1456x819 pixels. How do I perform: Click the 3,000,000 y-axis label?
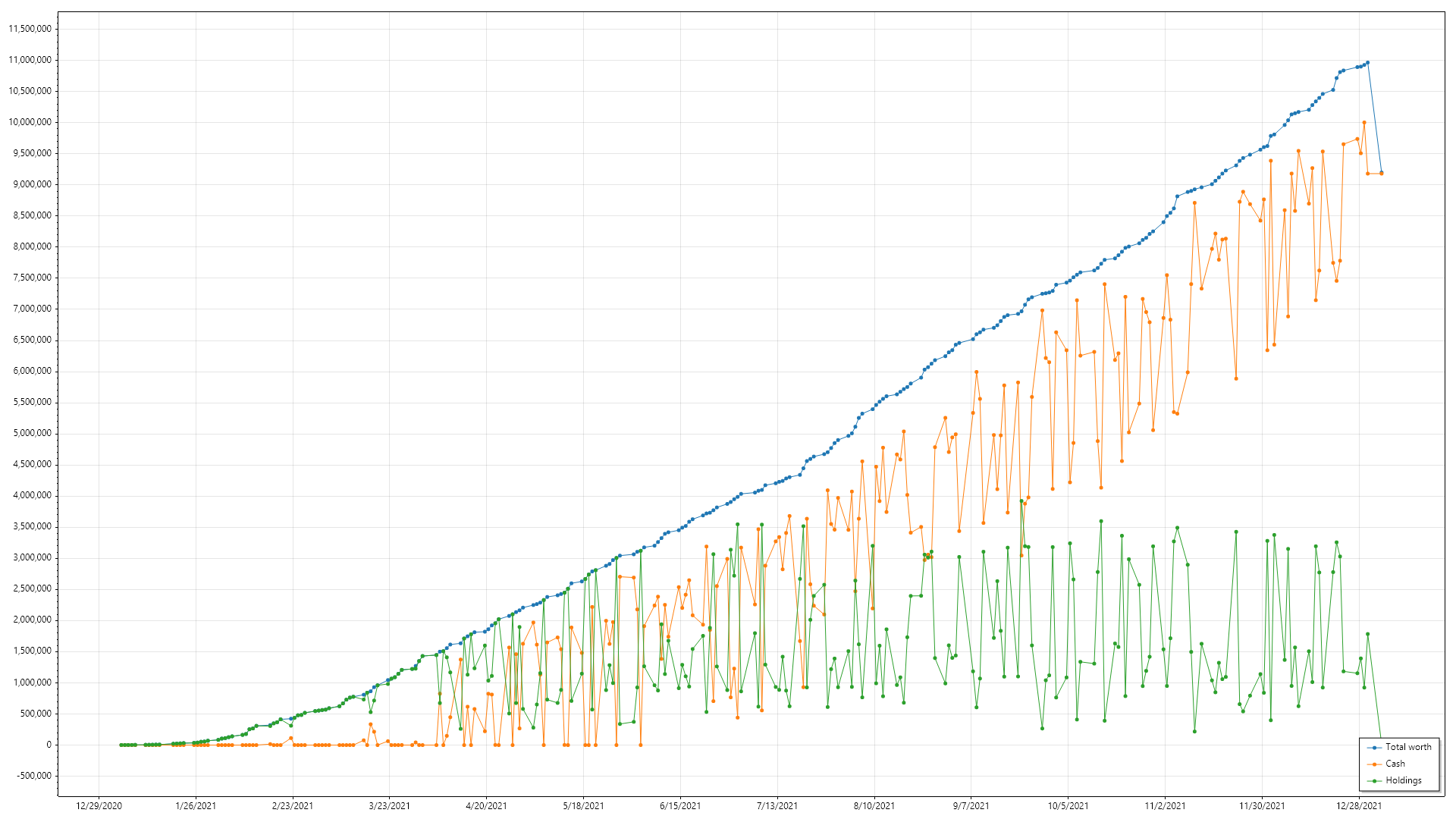[33, 557]
